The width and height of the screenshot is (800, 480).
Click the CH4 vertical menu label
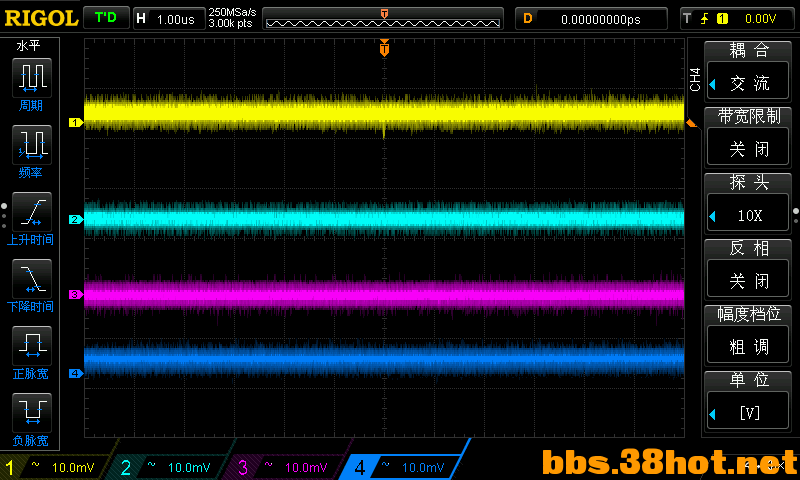tap(695, 79)
